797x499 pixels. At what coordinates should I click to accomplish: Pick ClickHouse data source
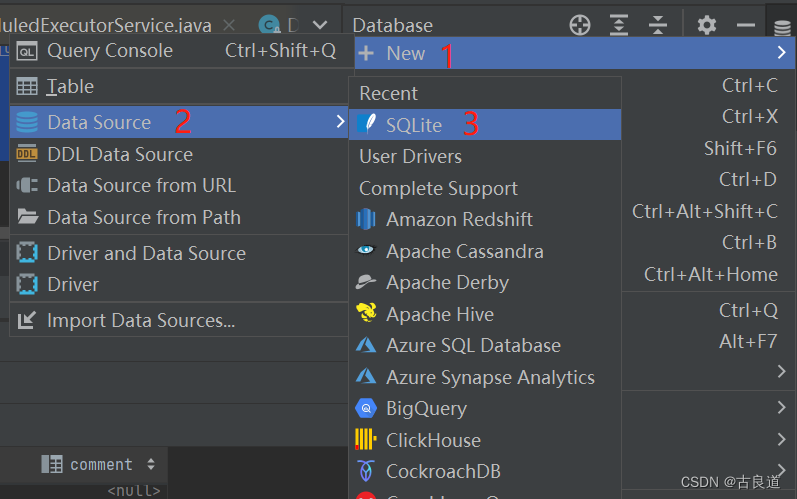pos(485,440)
